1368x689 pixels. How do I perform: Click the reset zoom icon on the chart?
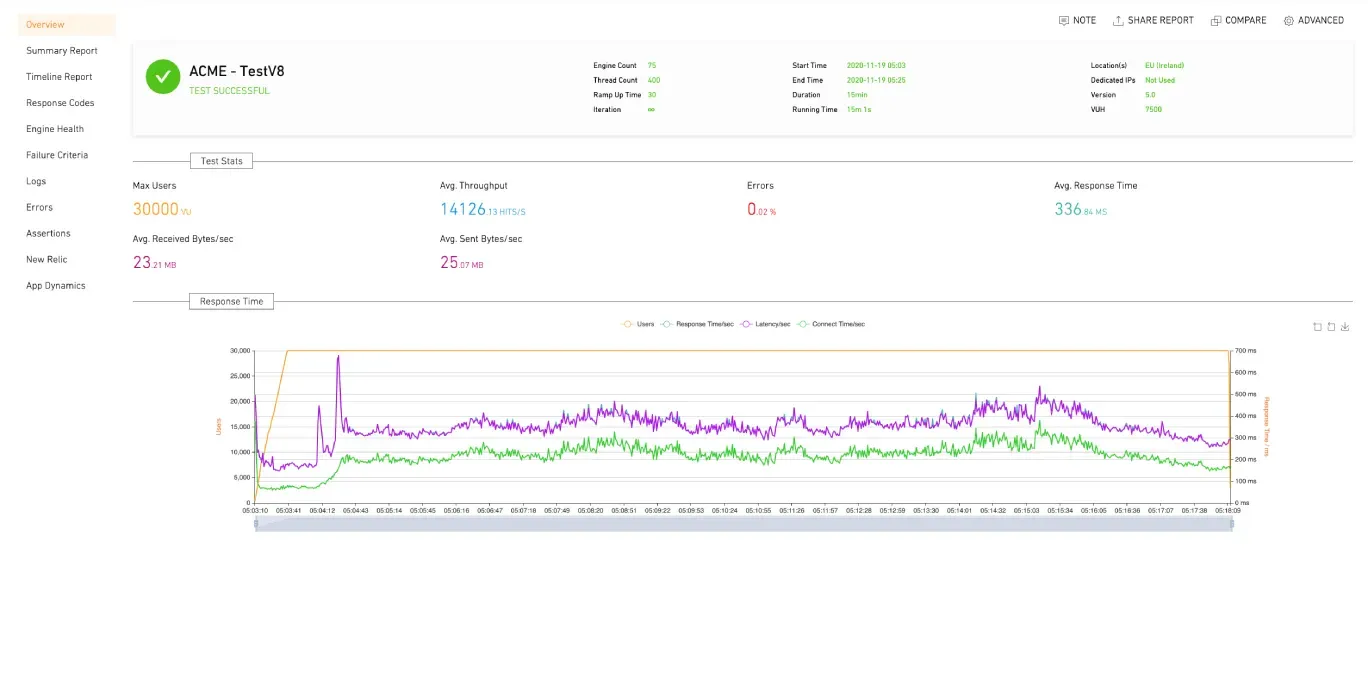point(1332,327)
